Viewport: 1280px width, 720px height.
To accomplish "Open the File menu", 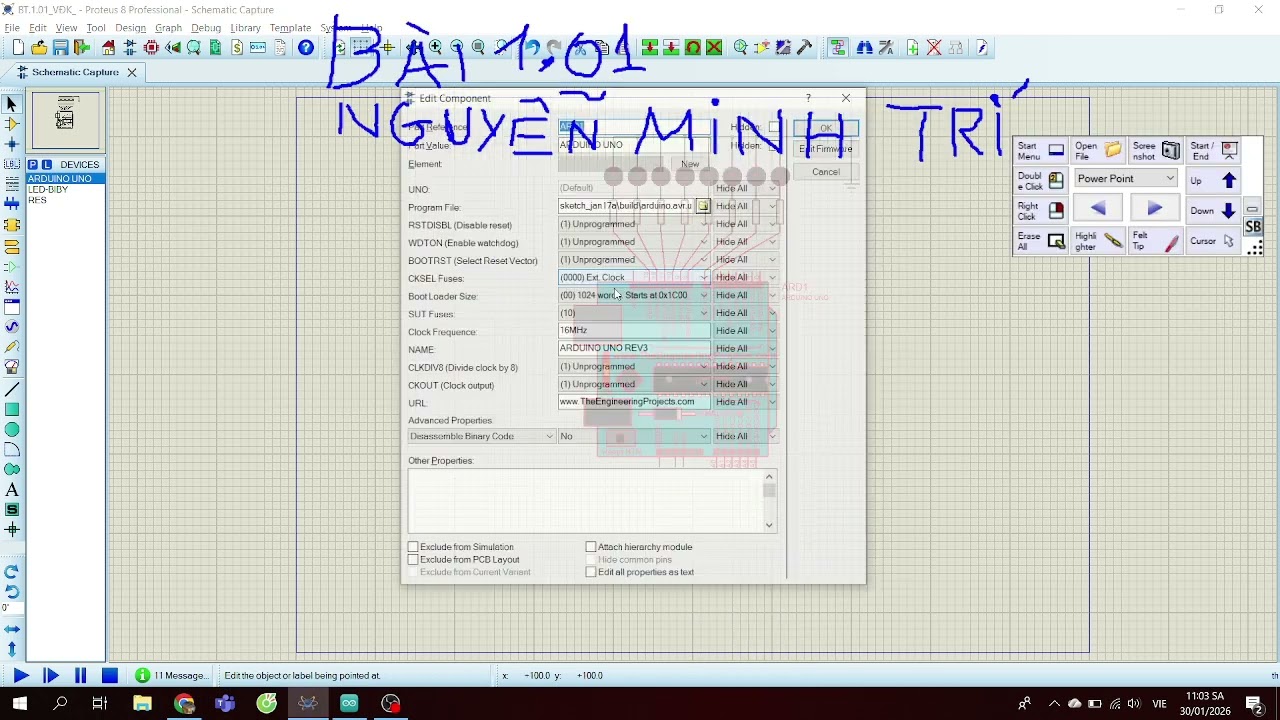I will 12,28.
